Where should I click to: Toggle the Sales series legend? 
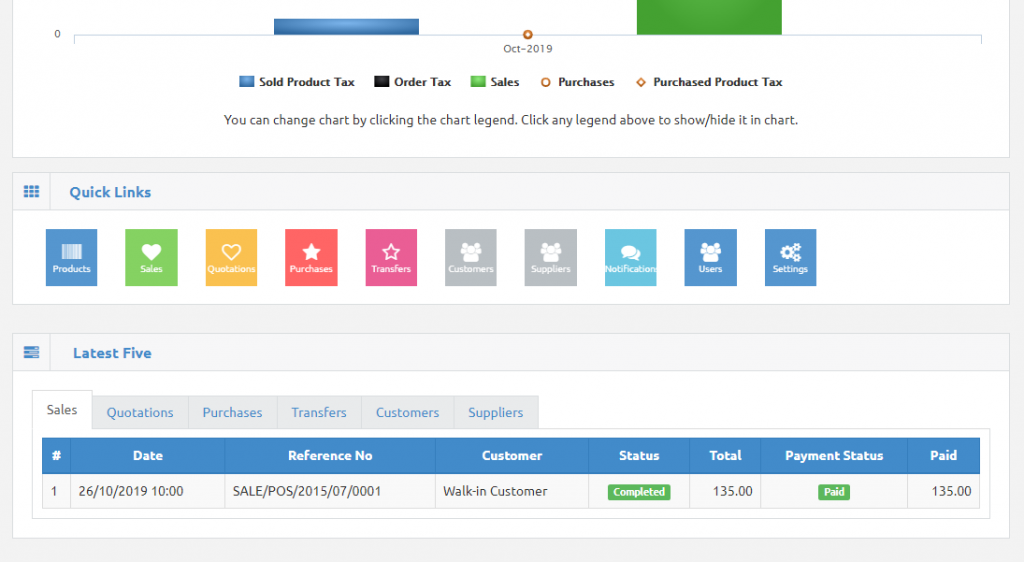coord(495,82)
